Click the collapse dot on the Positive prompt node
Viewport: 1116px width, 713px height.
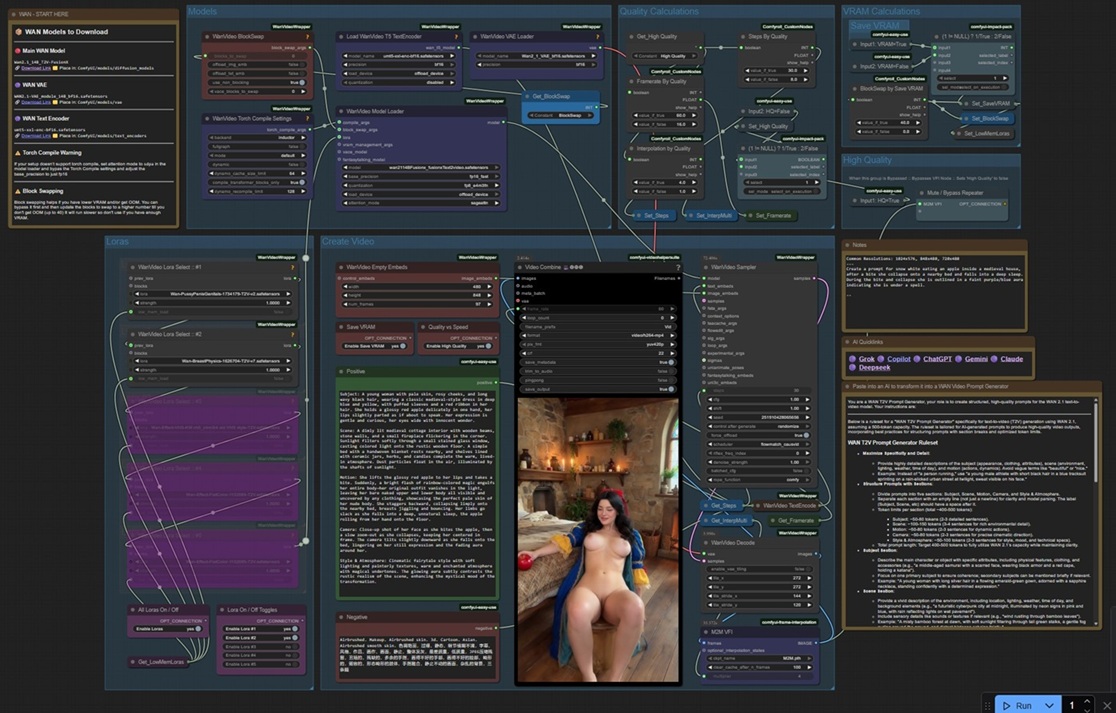point(342,371)
